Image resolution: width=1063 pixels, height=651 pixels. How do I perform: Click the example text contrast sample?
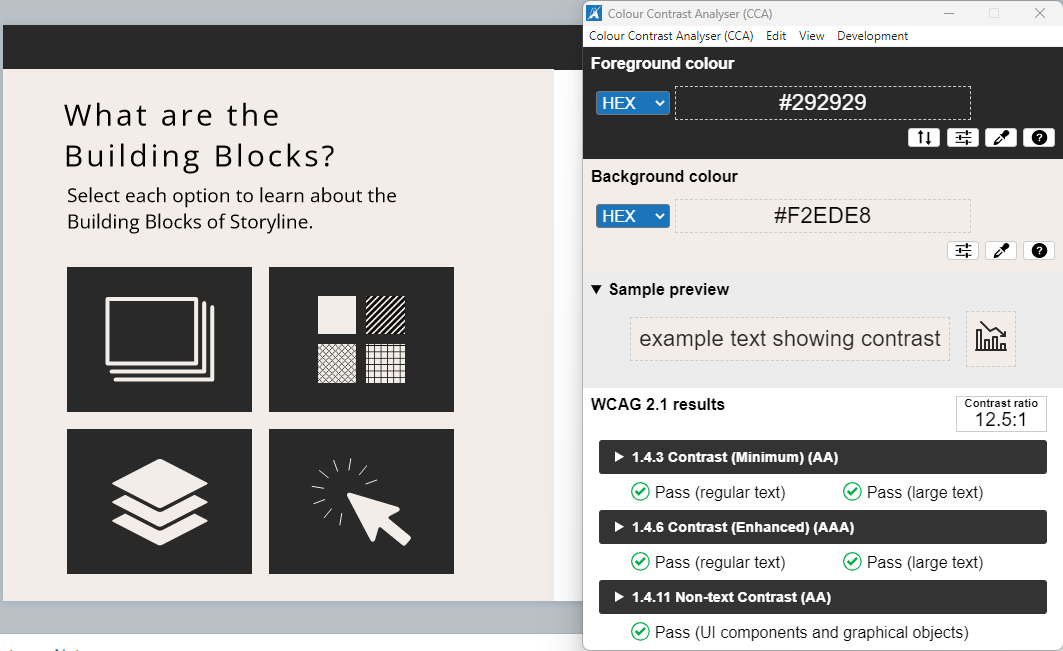[790, 338]
